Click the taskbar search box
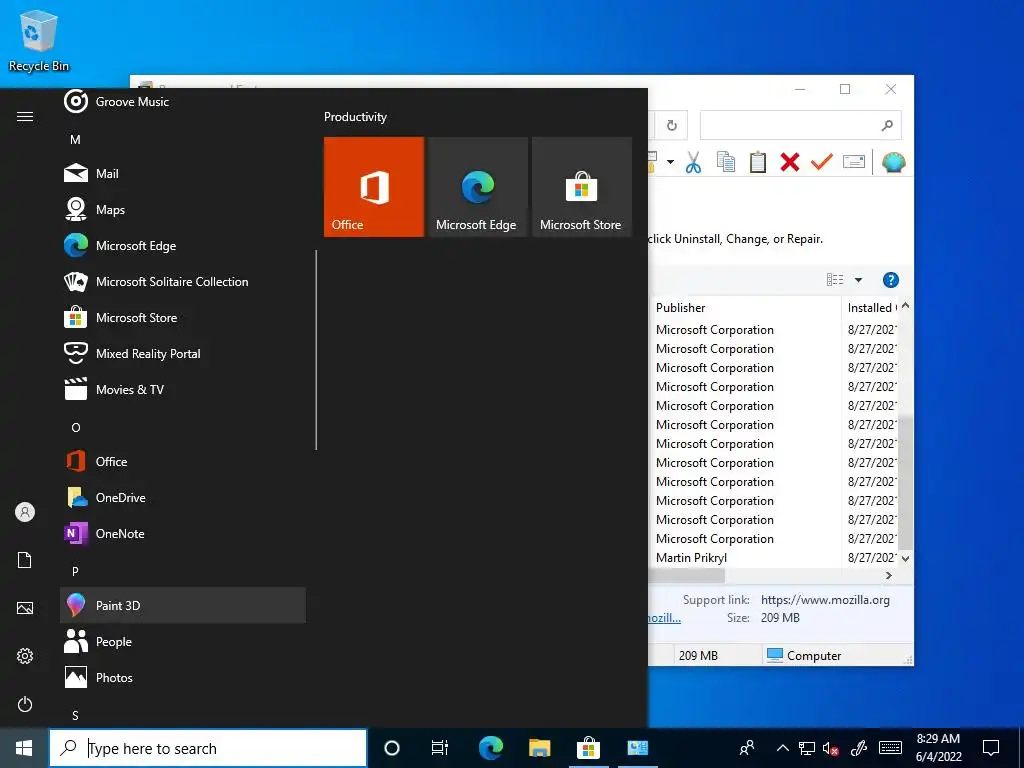 (x=208, y=748)
